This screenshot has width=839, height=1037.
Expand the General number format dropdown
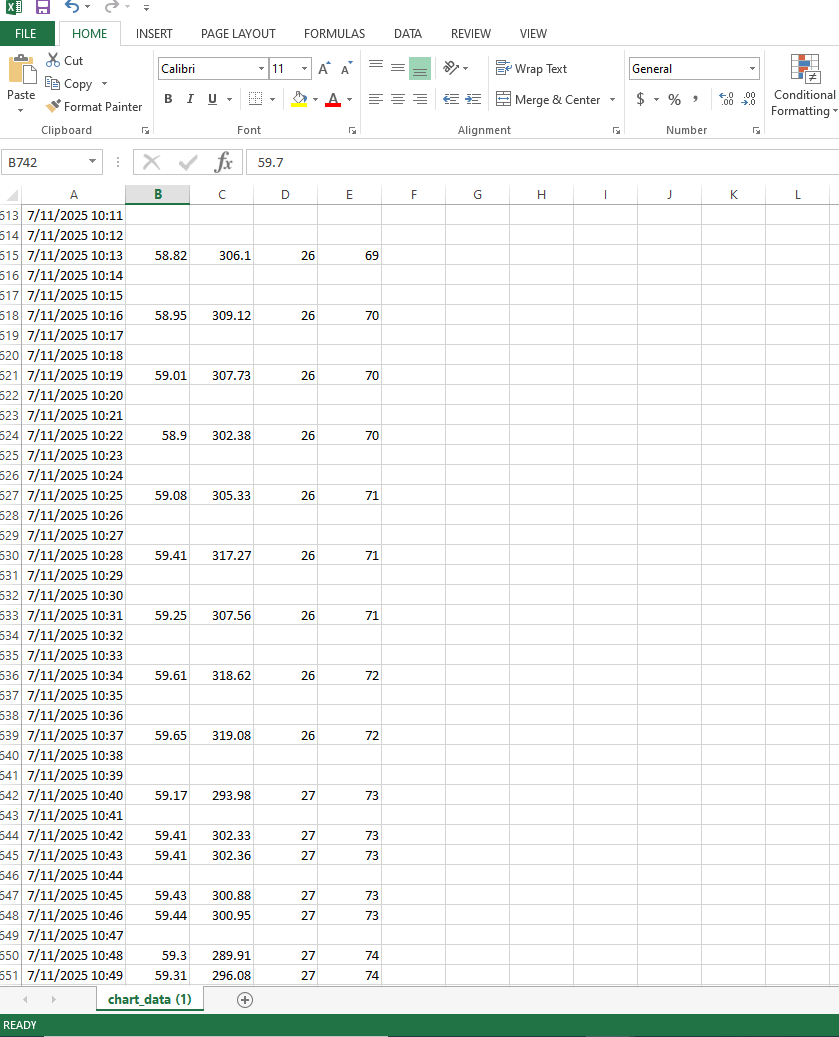pos(752,69)
